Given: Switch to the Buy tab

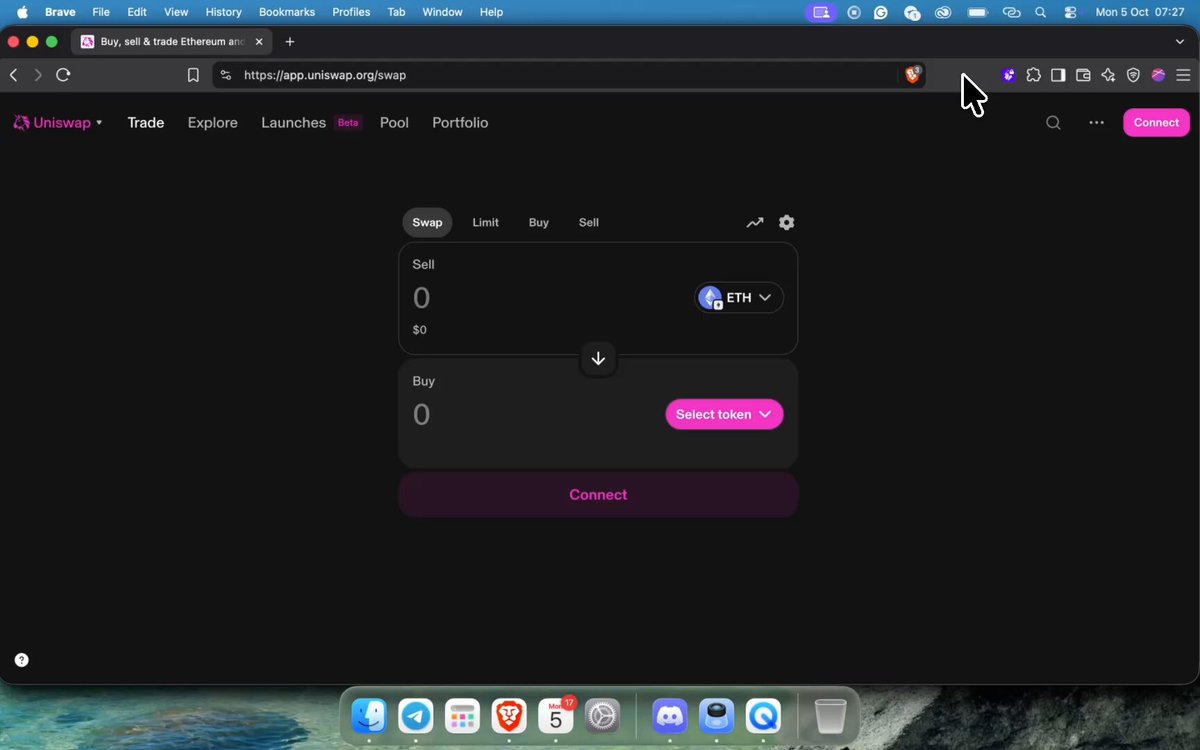Looking at the screenshot, I should click(x=539, y=223).
